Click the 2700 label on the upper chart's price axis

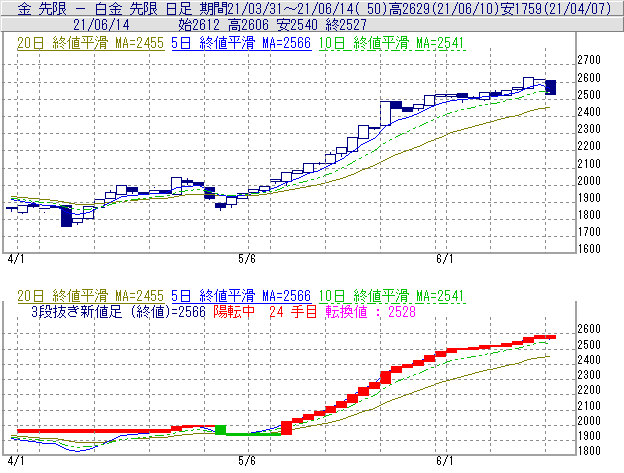click(x=589, y=60)
